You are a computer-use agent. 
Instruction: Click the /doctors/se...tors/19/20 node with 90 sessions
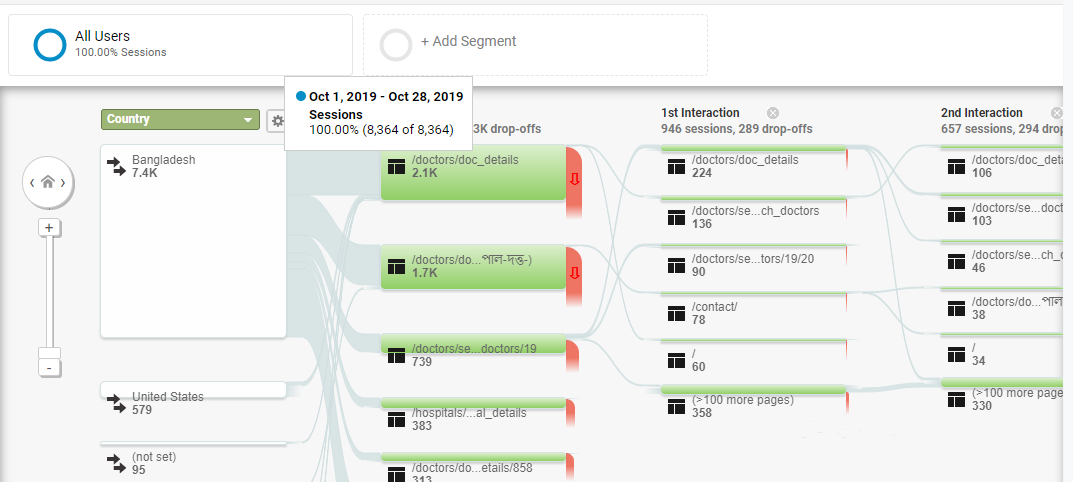[753, 261]
